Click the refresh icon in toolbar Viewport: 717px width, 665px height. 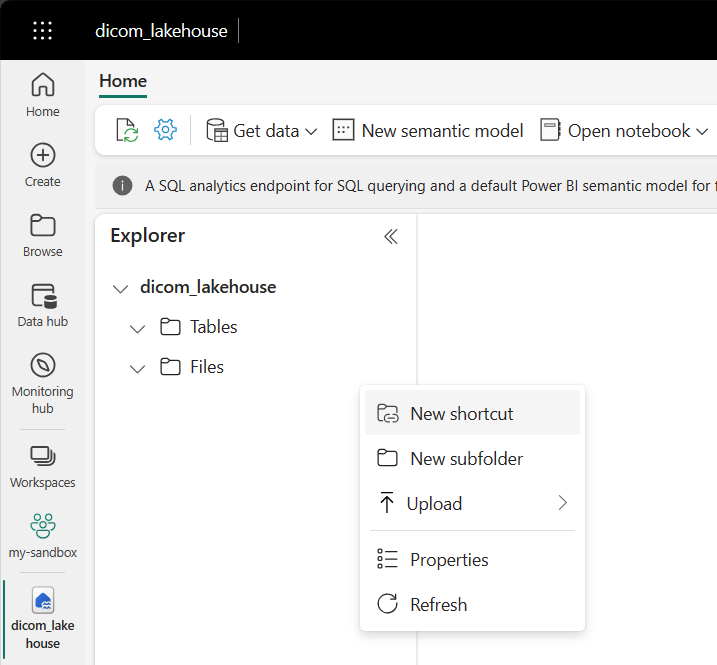point(127,130)
